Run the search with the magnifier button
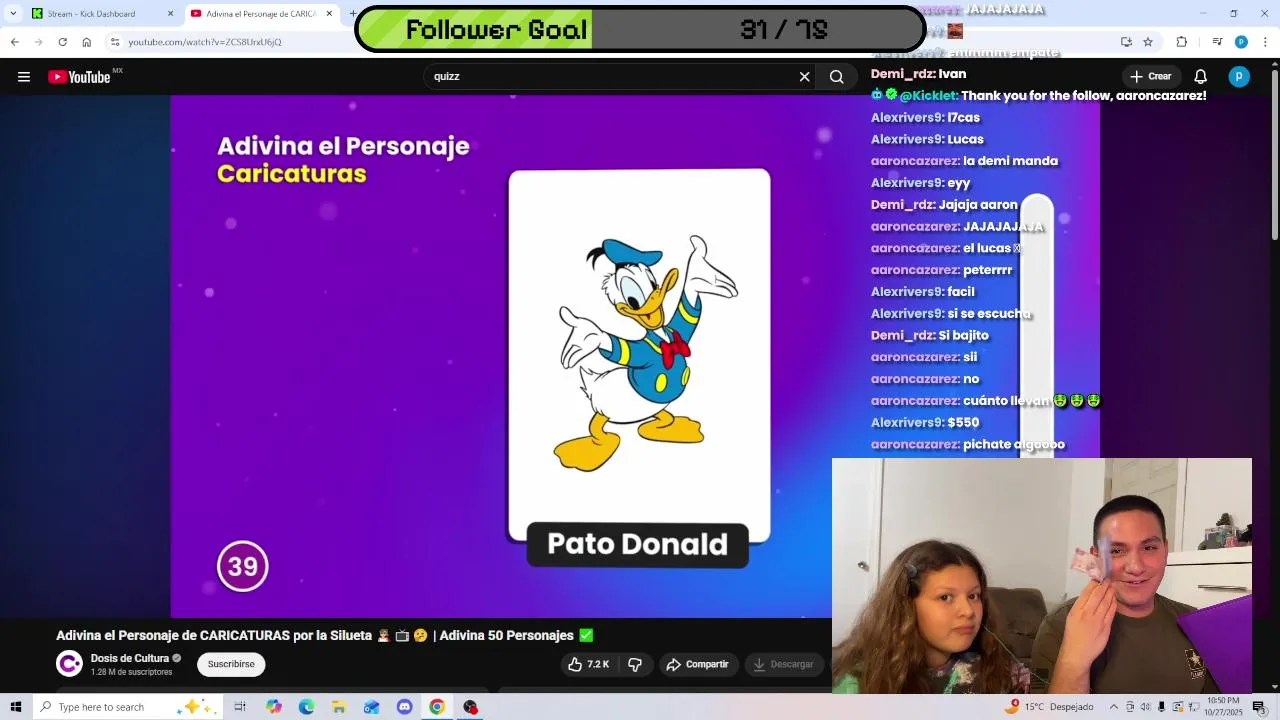1280x720 pixels. [837, 77]
